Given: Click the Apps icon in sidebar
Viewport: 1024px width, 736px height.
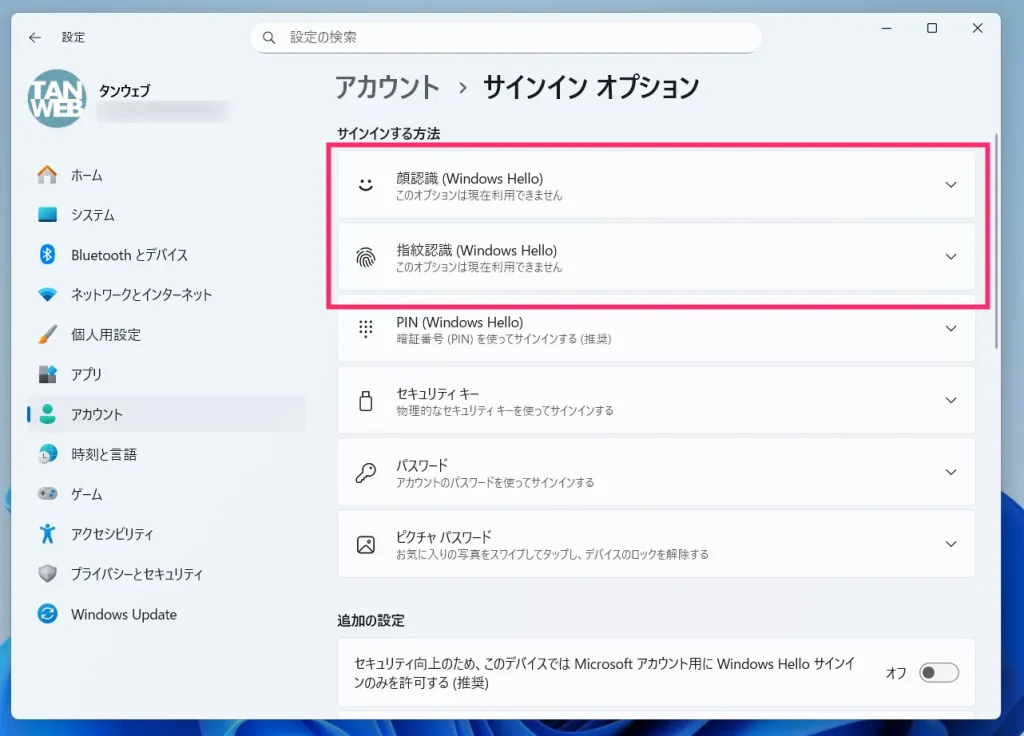Looking at the screenshot, I should 47,374.
